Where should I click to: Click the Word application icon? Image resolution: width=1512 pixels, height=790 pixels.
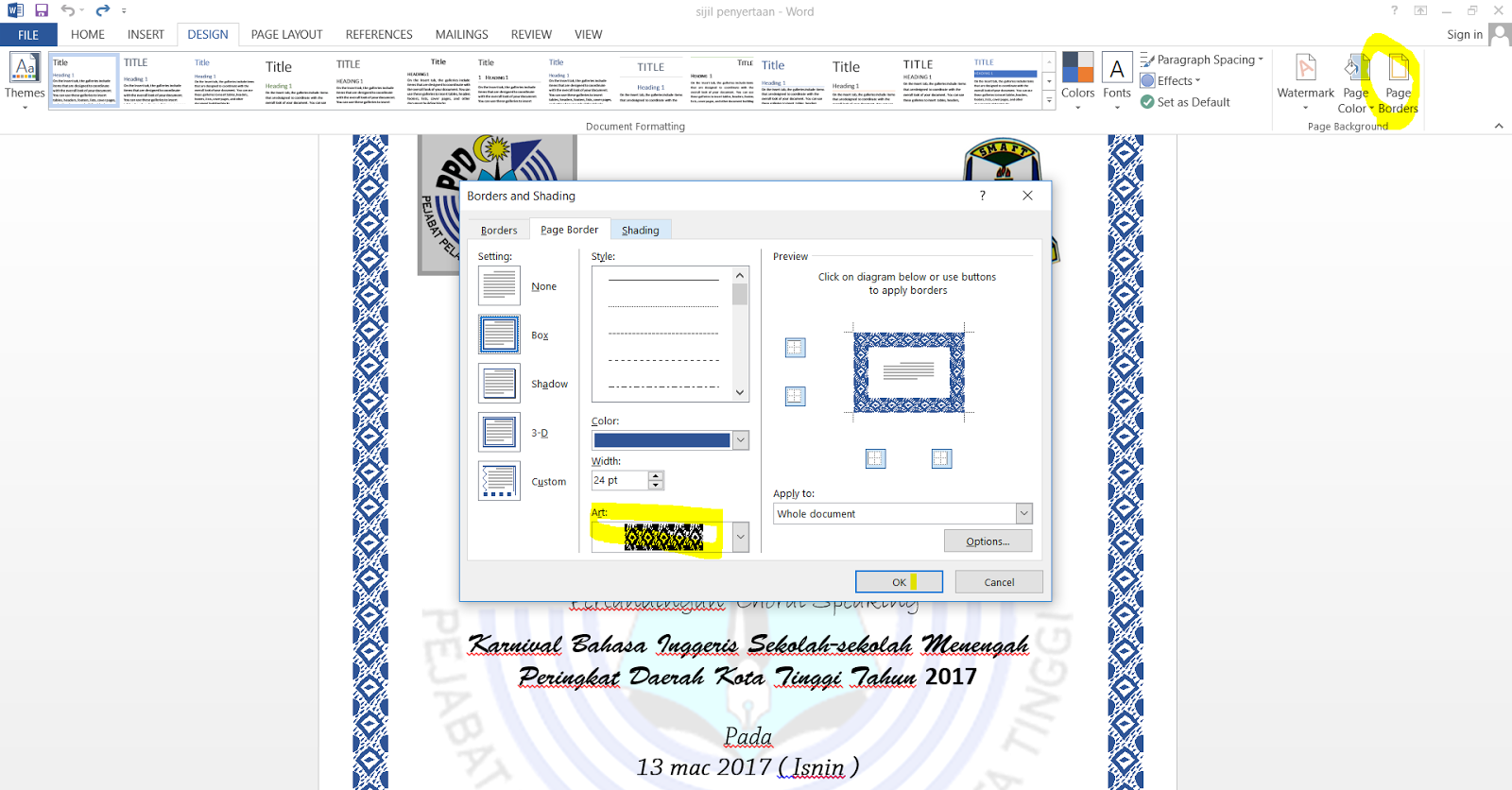point(15,10)
